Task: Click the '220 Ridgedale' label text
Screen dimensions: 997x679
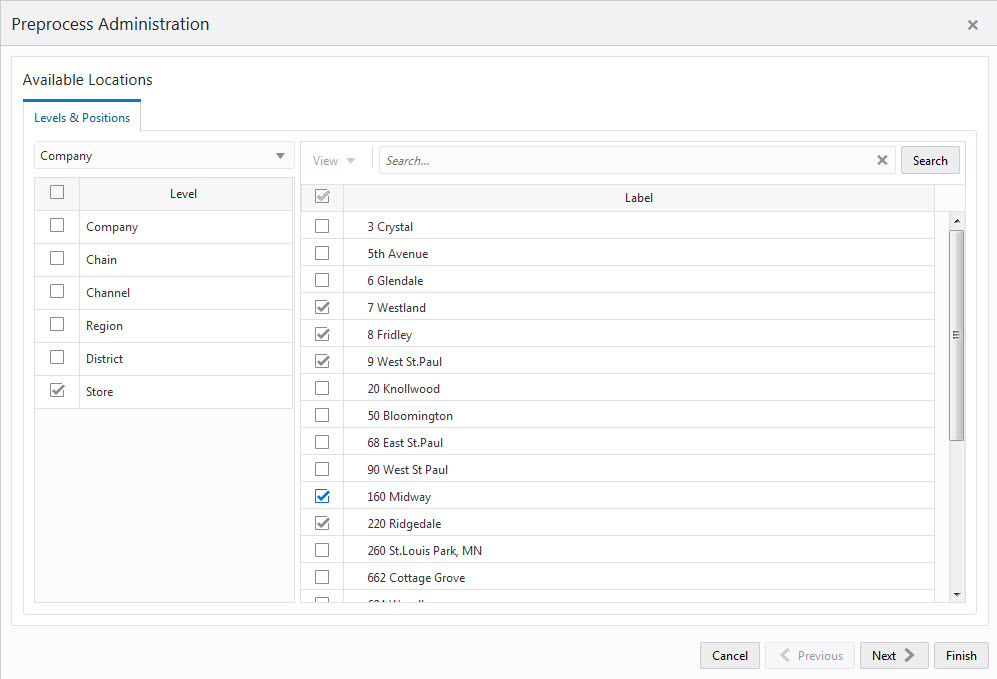Action: pyautogui.click(x=404, y=524)
